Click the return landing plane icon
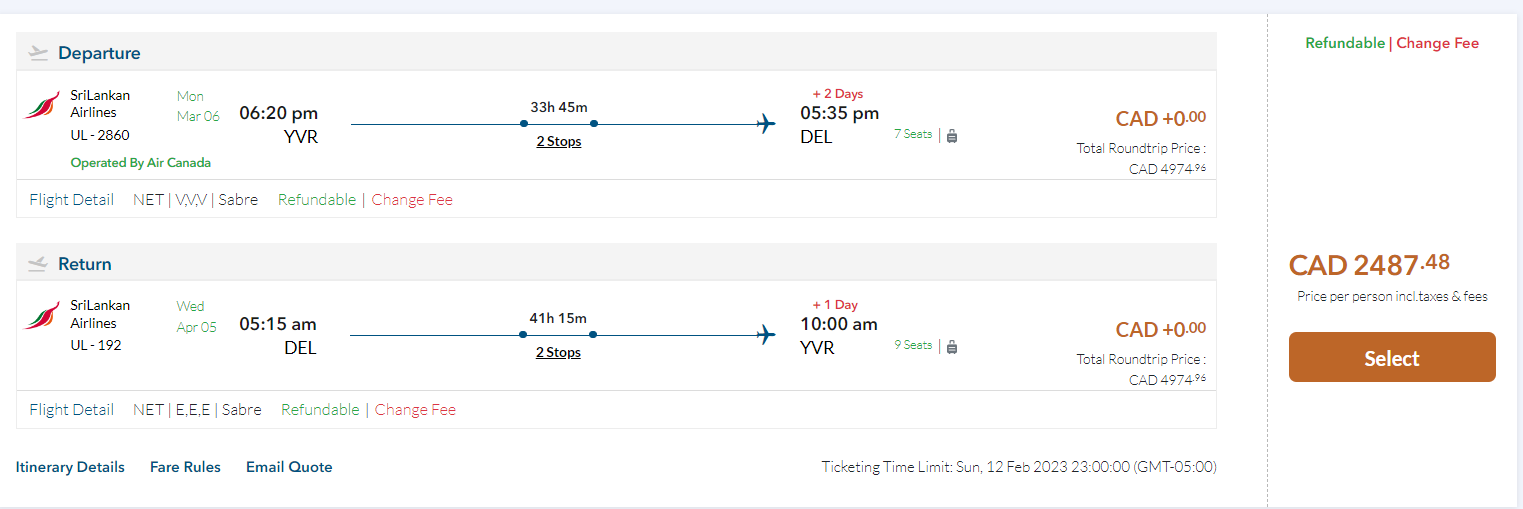Screen dimensions: 1523x509 [x=39, y=264]
